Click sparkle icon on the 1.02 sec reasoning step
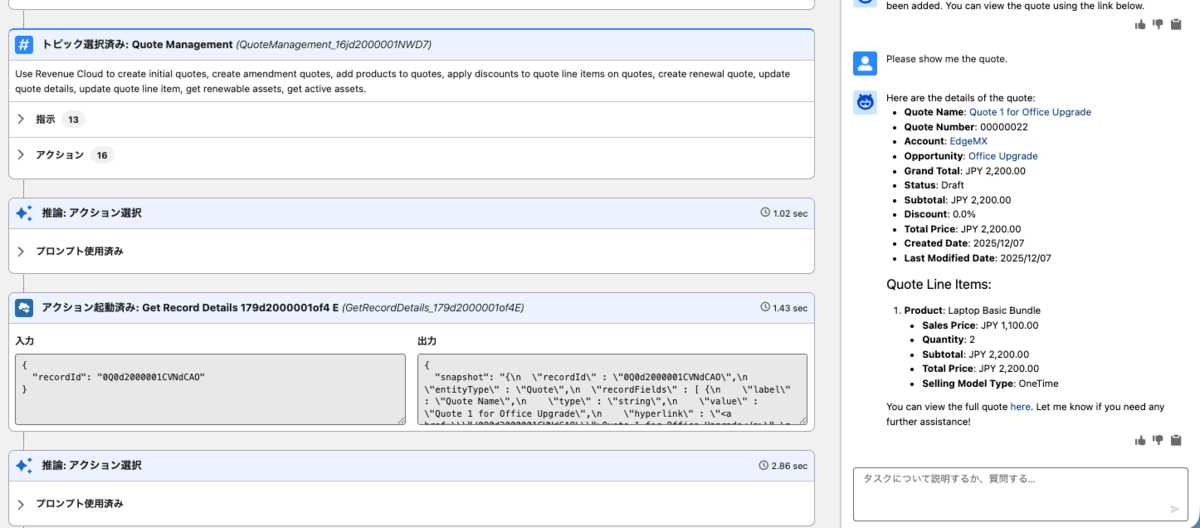 click(x=24, y=213)
